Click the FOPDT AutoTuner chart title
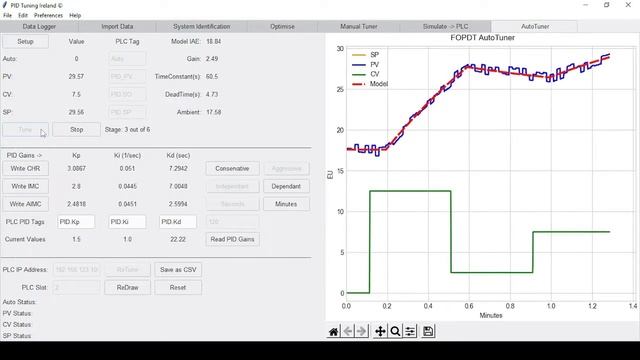Image resolution: width=640 pixels, height=360 pixels. 482,38
